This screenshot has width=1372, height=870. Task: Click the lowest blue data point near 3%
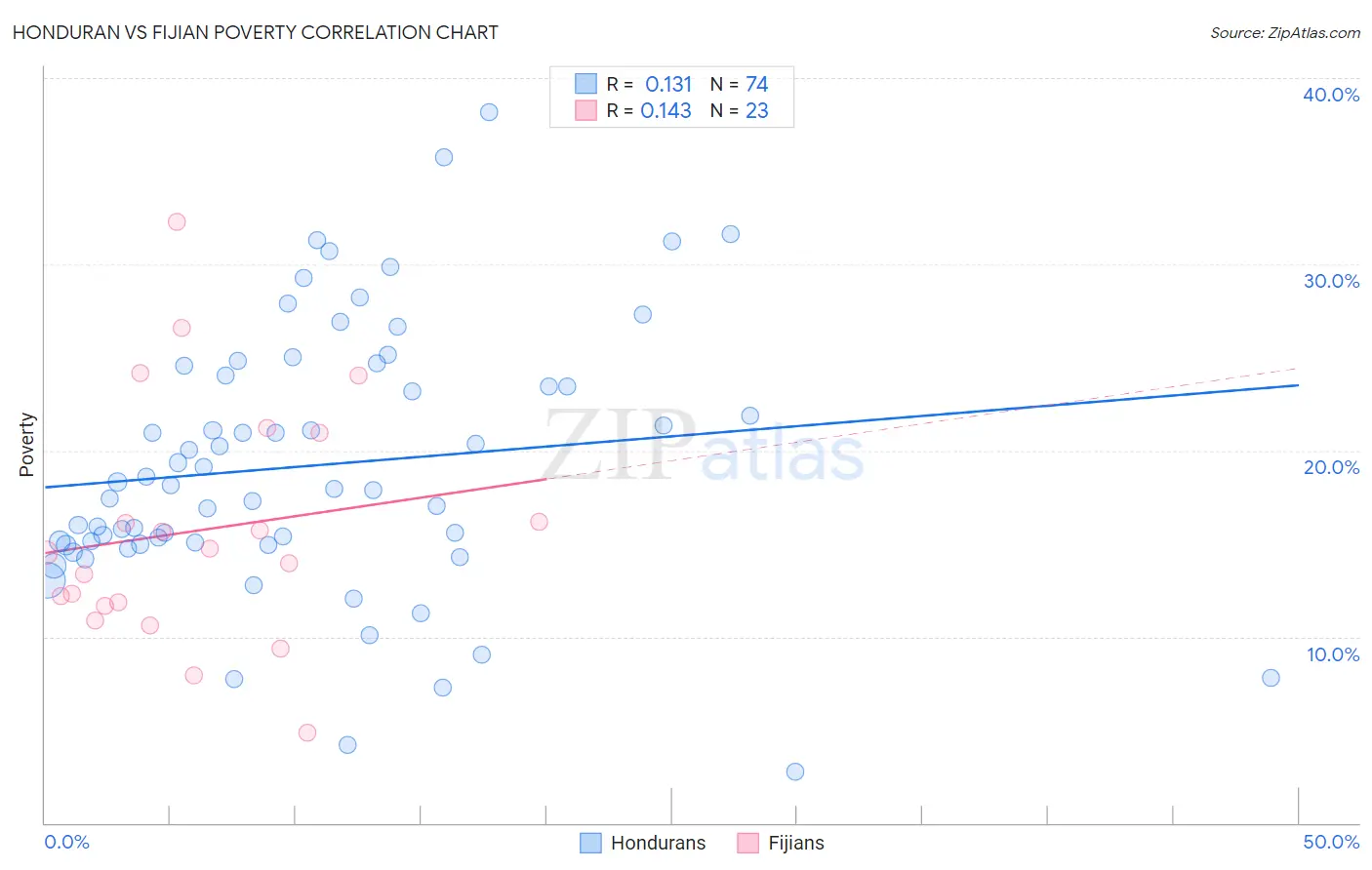[x=795, y=771]
